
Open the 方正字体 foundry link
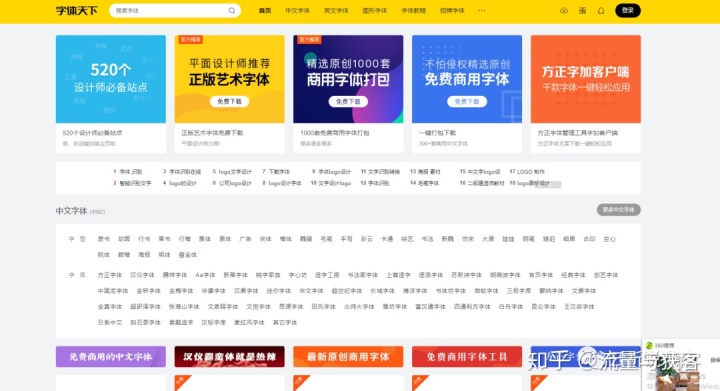click(110, 275)
